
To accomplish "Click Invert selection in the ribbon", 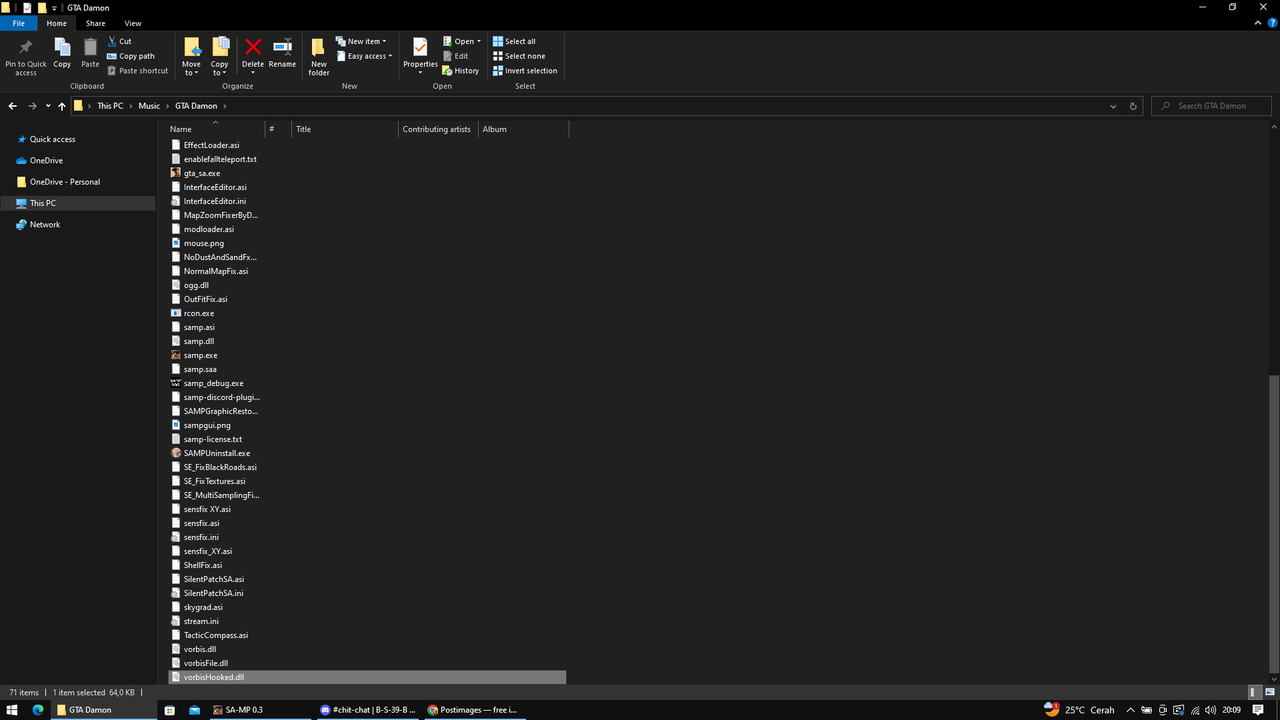I will point(524,71).
